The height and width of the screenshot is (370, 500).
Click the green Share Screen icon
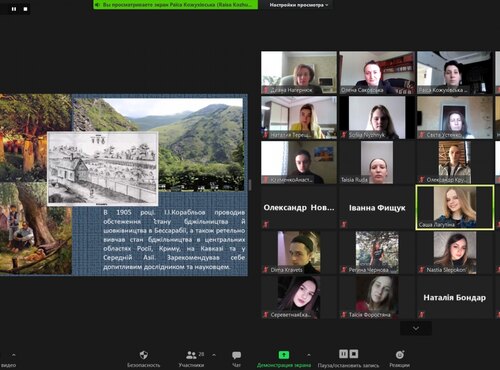pyautogui.click(x=284, y=355)
